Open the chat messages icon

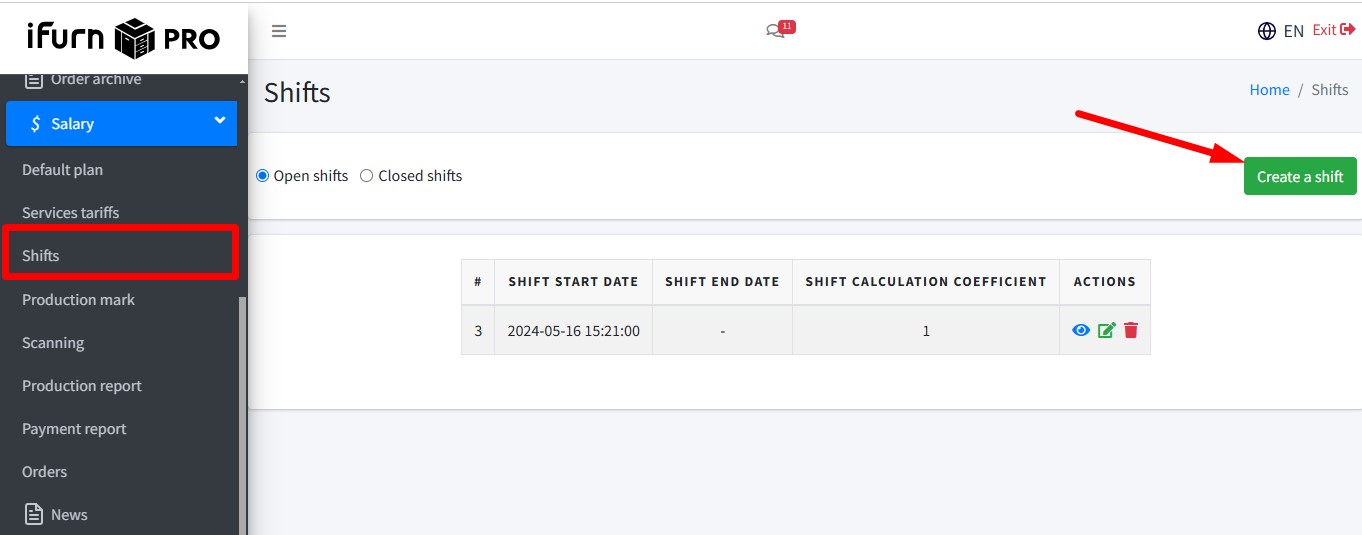(x=775, y=31)
